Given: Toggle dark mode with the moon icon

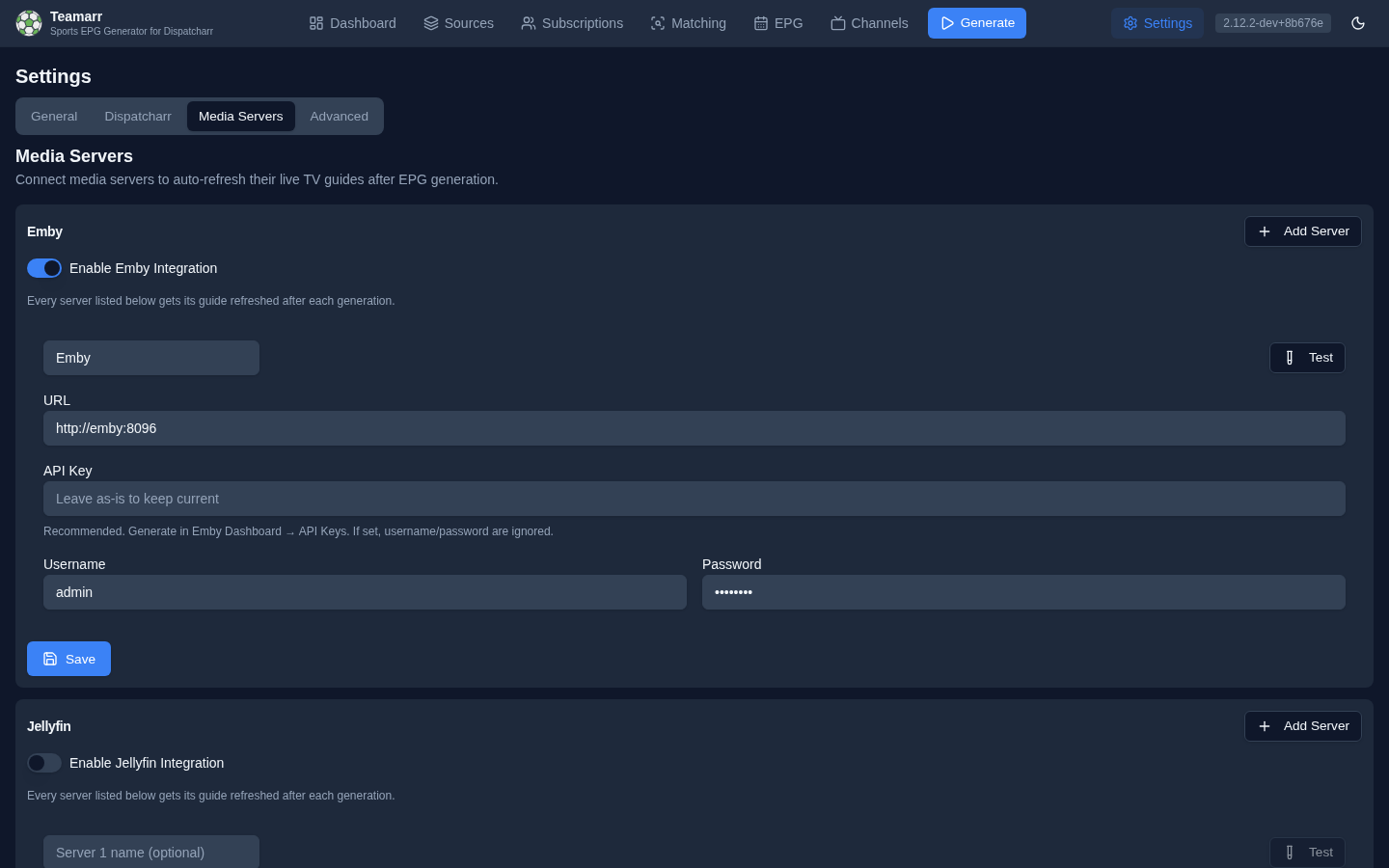Looking at the screenshot, I should point(1358,23).
